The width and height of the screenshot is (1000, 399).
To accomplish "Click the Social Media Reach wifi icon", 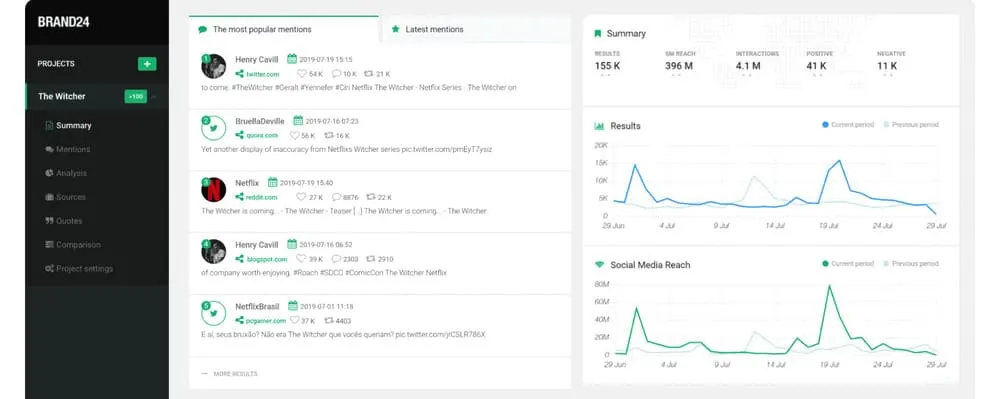I will pyautogui.click(x=599, y=265).
